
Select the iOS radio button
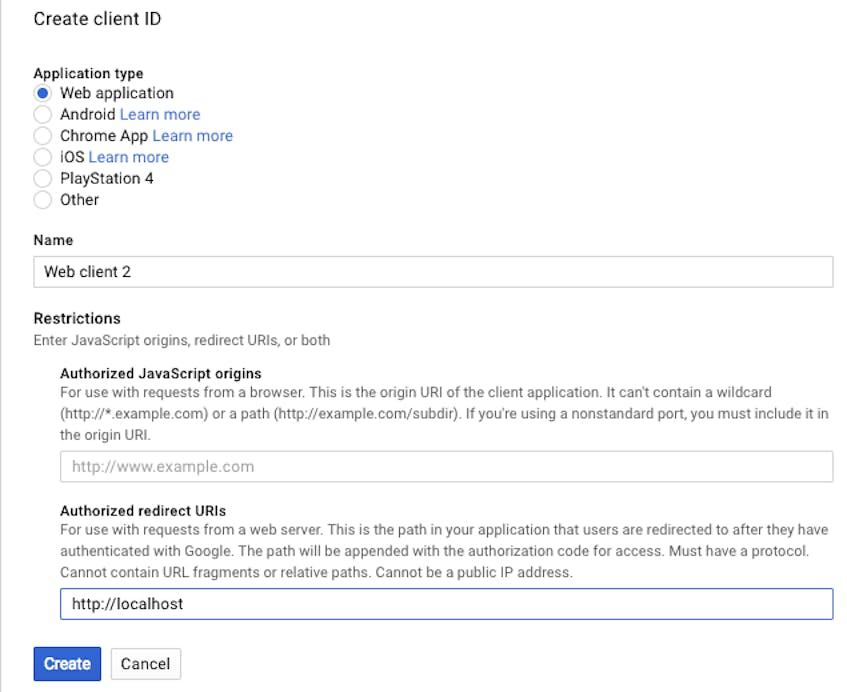point(43,157)
